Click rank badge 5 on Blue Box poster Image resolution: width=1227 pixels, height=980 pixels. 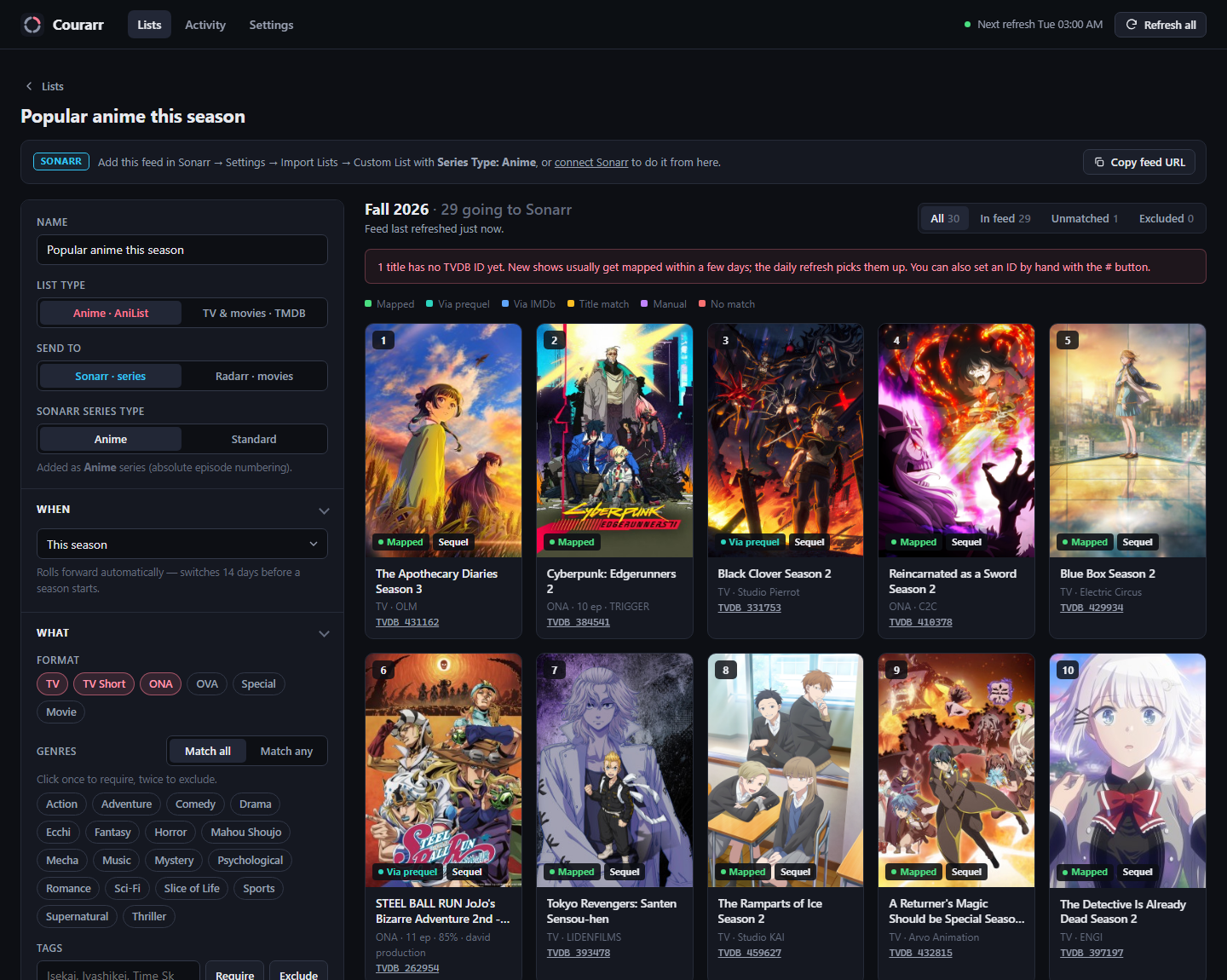[x=1068, y=340]
